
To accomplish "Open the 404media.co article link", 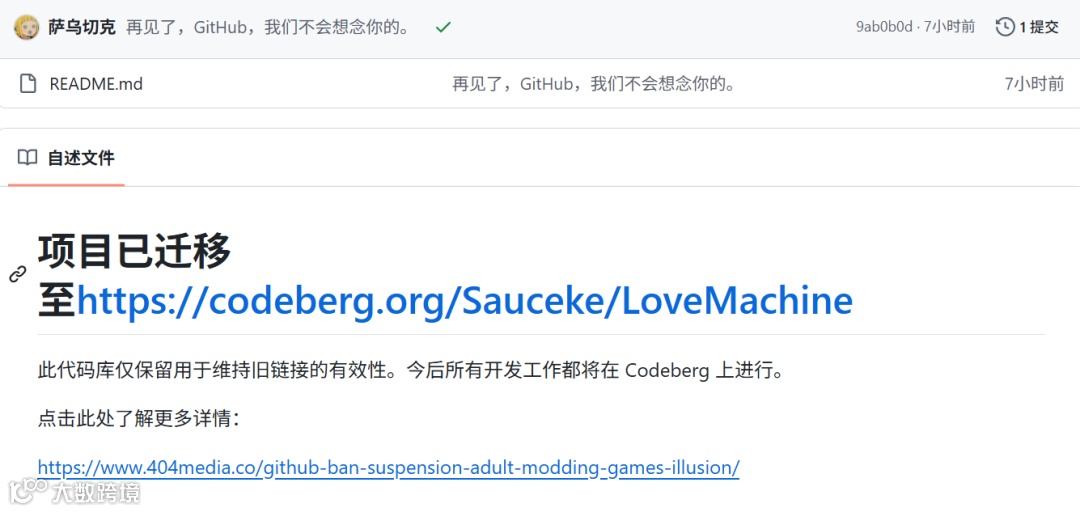I will tap(388, 467).
